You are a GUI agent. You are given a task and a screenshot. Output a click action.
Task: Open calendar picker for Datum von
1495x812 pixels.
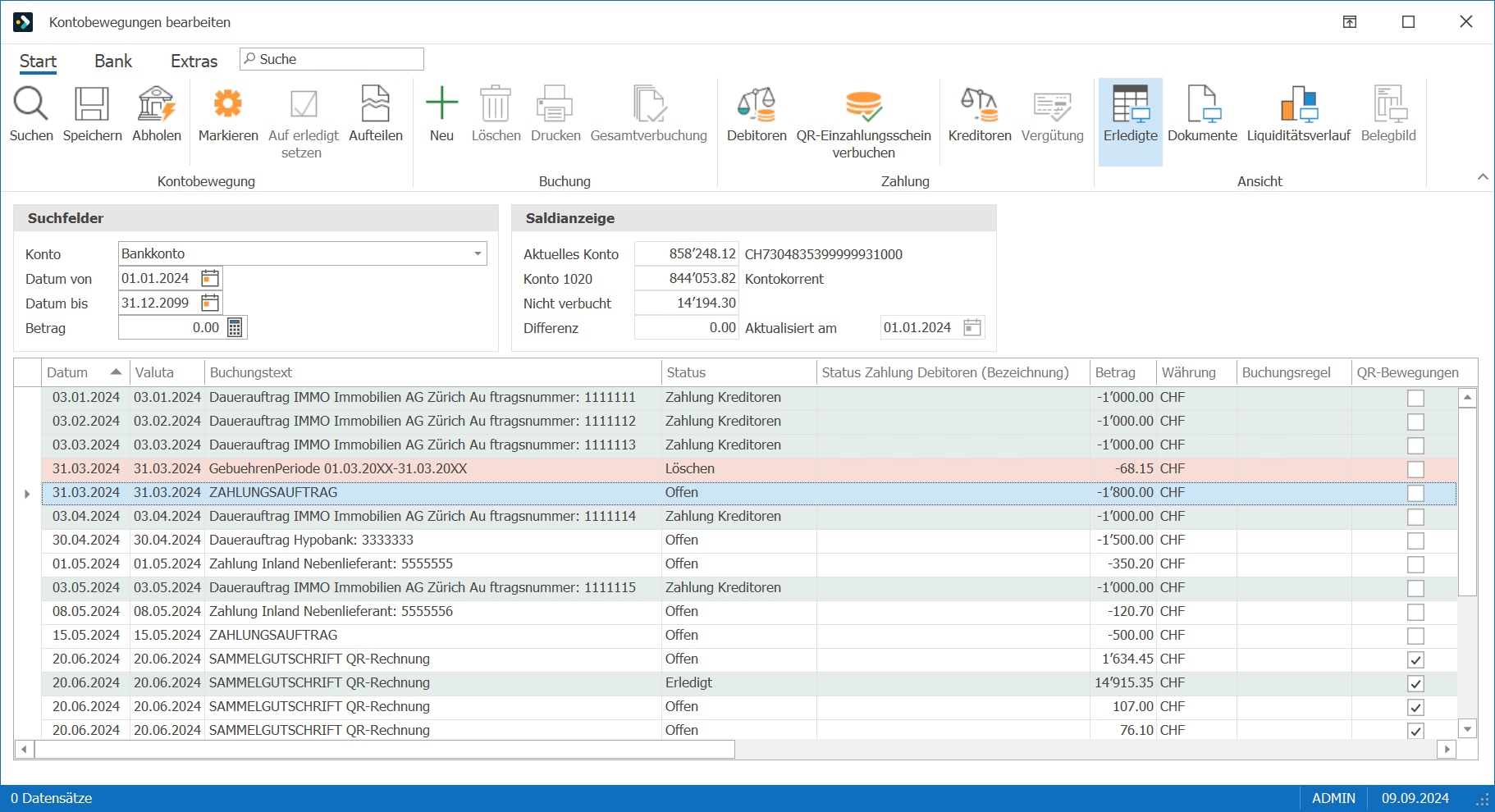pos(210,279)
